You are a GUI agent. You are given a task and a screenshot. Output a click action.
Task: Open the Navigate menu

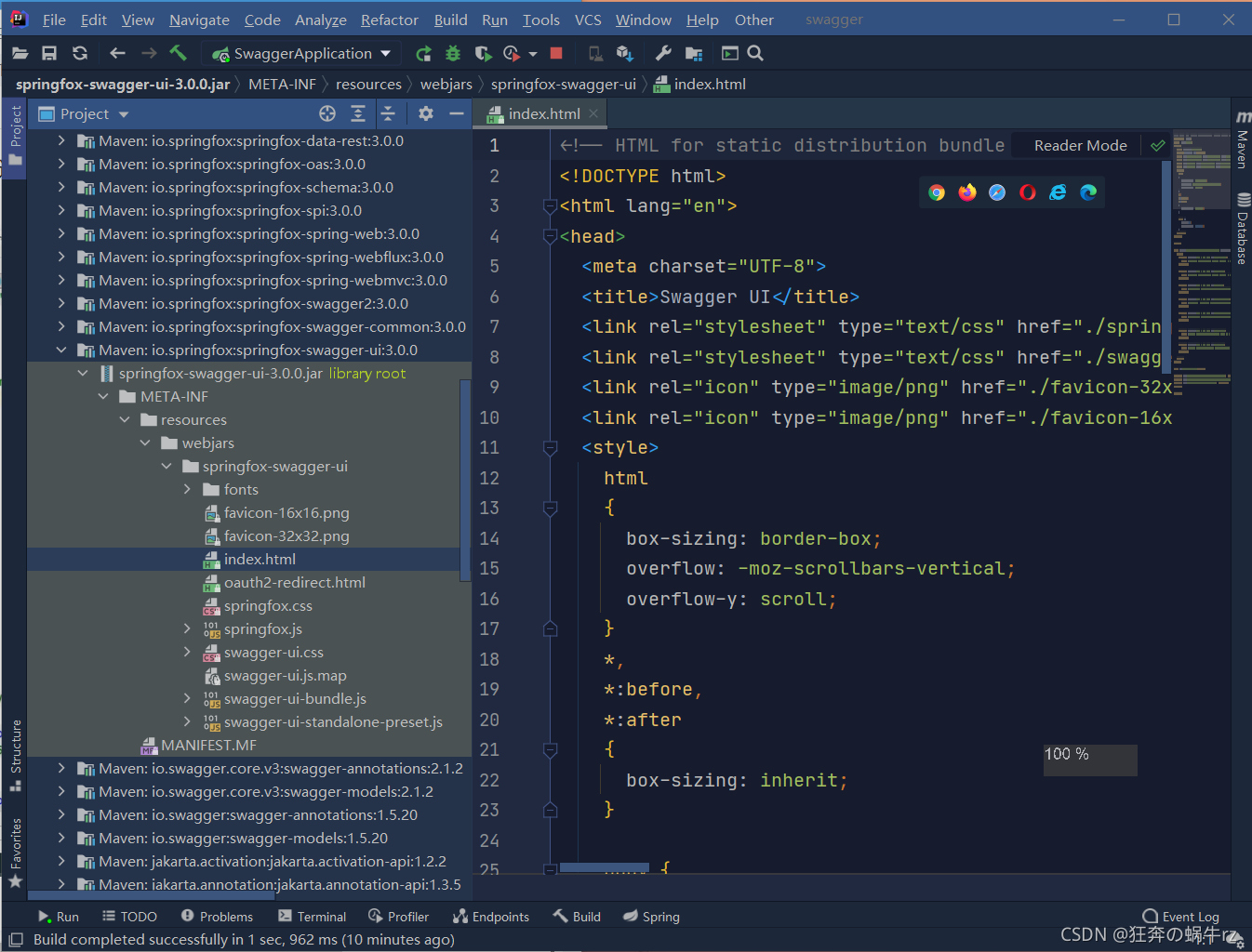click(x=199, y=20)
